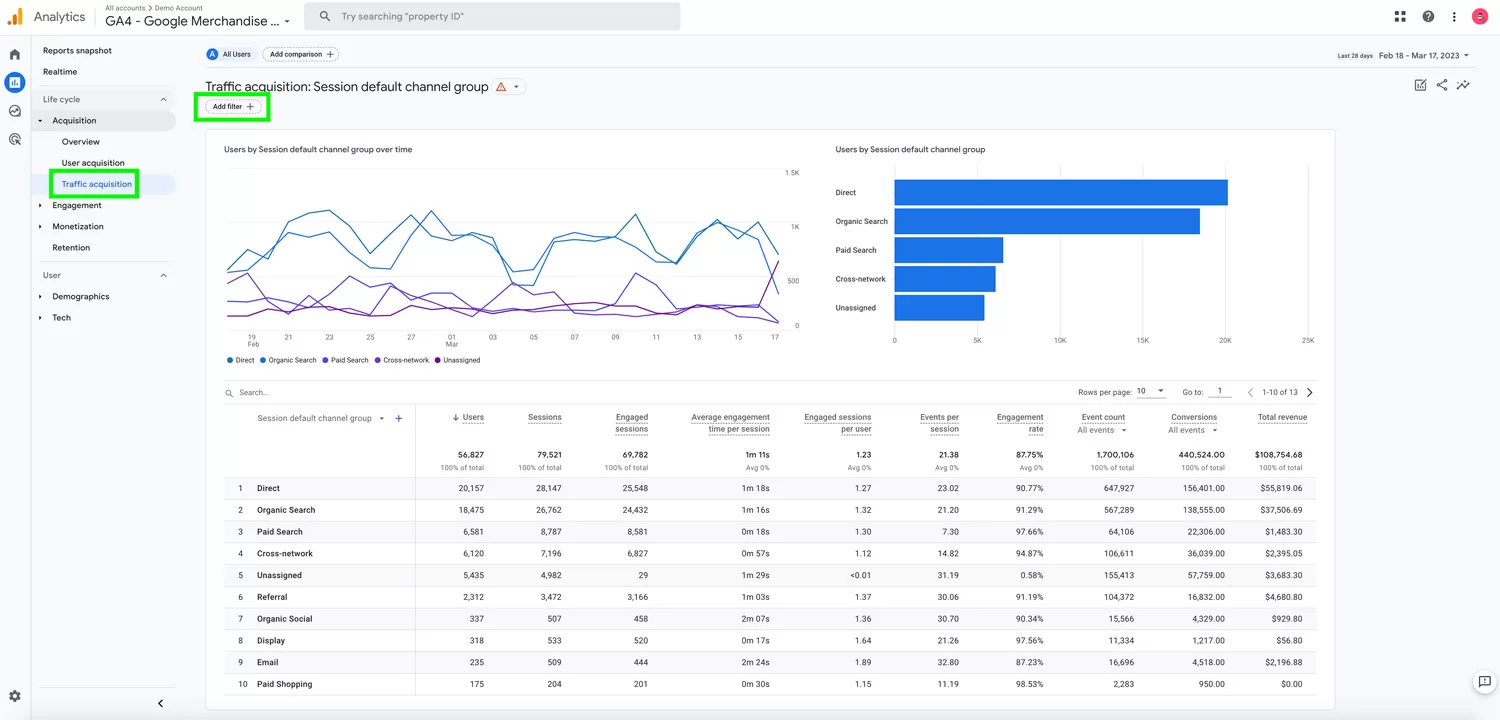Collapse the left navigation panel arrow
Screen dimensions: 1500x720
[160, 703]
